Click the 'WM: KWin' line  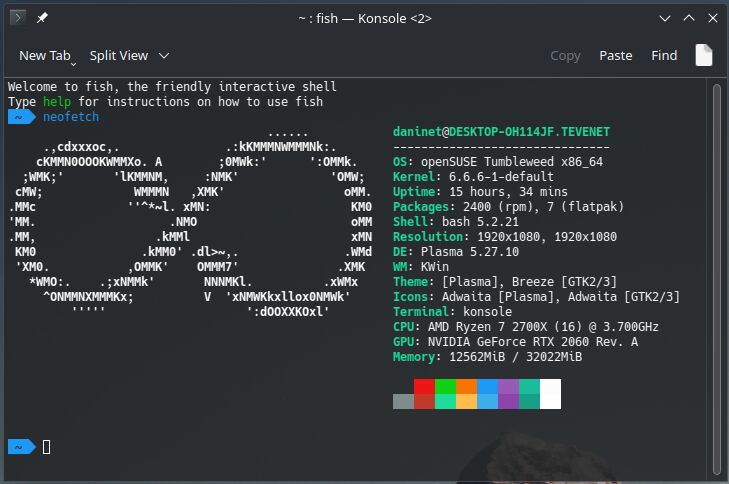click(421, 266)
